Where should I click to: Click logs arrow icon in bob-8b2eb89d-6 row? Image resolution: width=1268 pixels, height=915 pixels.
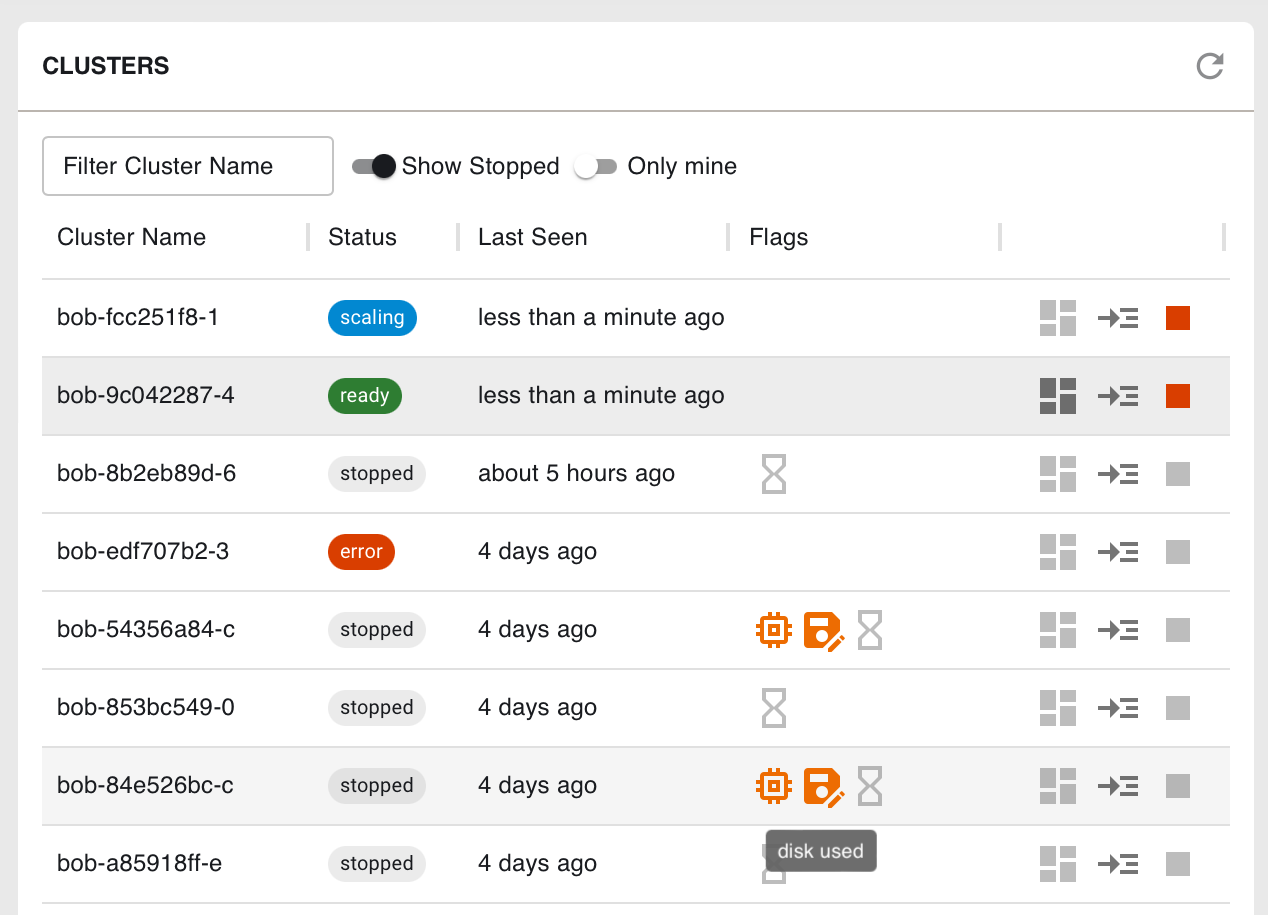click(x=1118, y=475)
